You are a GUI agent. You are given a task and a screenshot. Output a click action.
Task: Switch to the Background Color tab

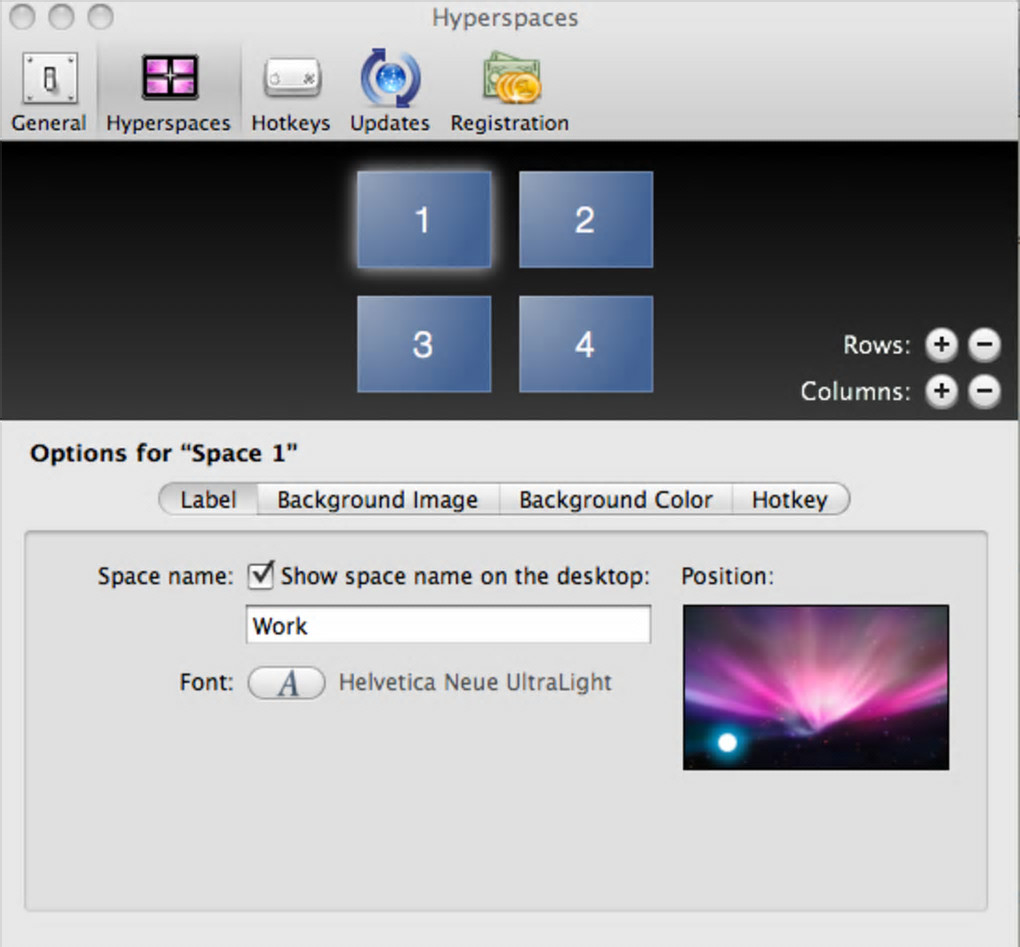pos(615,500)
